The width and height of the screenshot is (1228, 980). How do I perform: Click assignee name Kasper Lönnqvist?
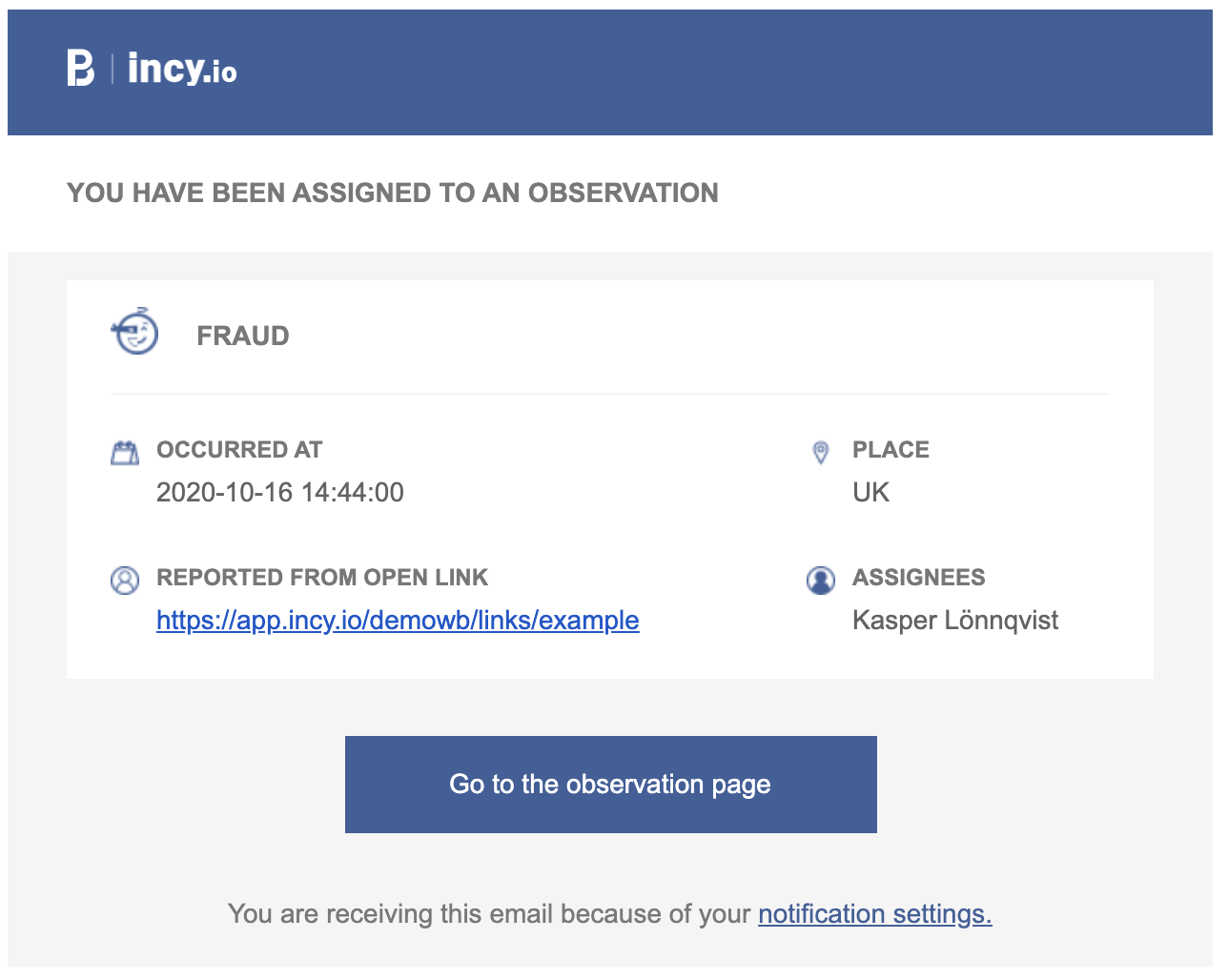(954, 621)
